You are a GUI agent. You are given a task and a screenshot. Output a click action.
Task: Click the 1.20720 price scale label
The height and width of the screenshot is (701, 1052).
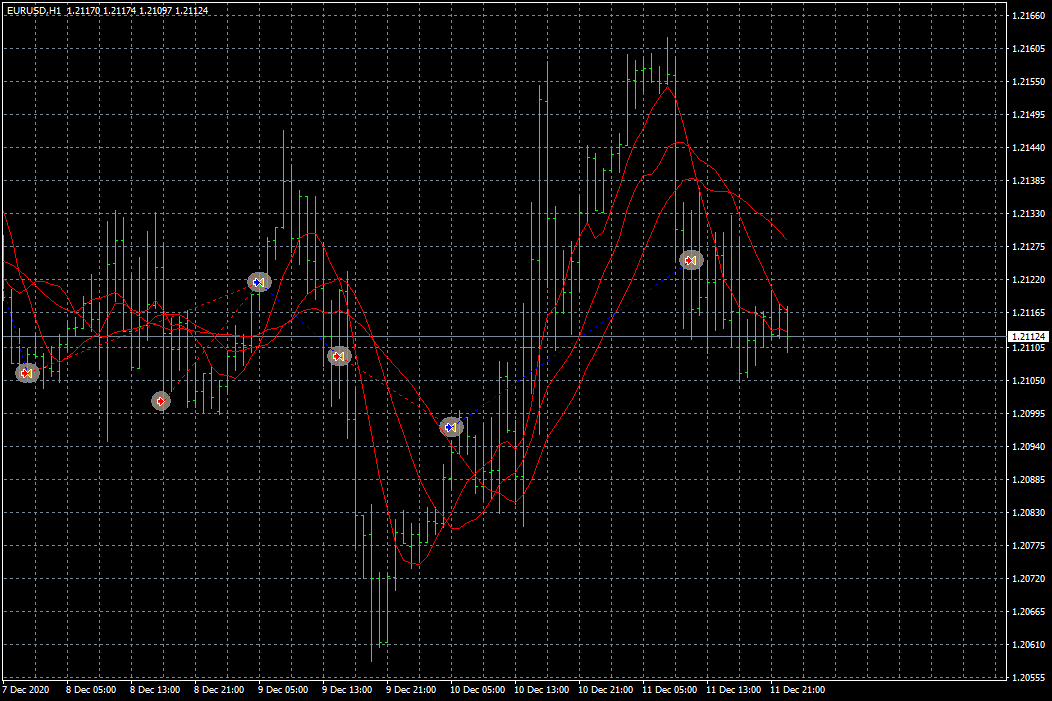[x=1029, y=578]
